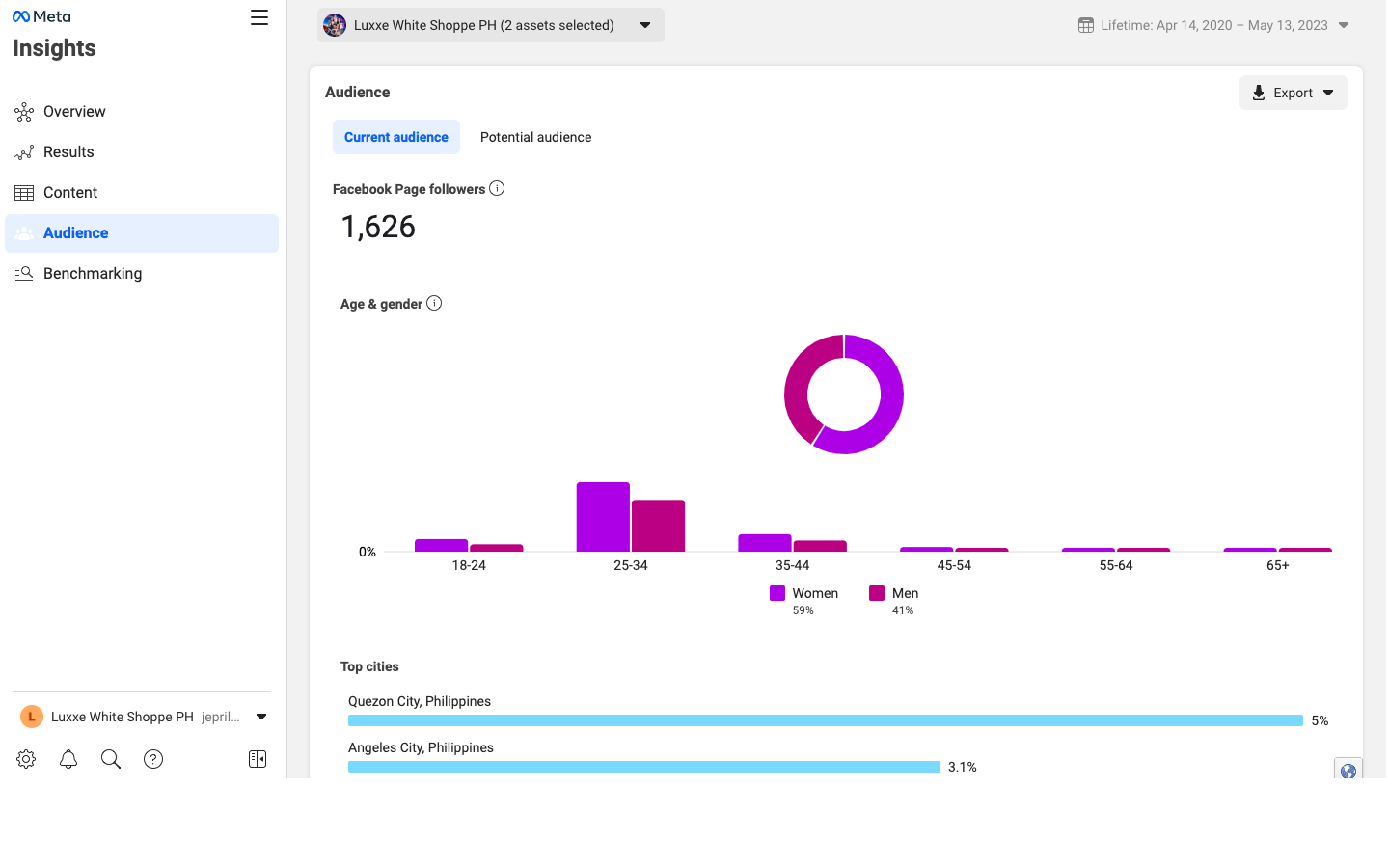This screenshot has height=868, width=1389.
Task: Click the Meta logo
Action: (x=41, y=16)
